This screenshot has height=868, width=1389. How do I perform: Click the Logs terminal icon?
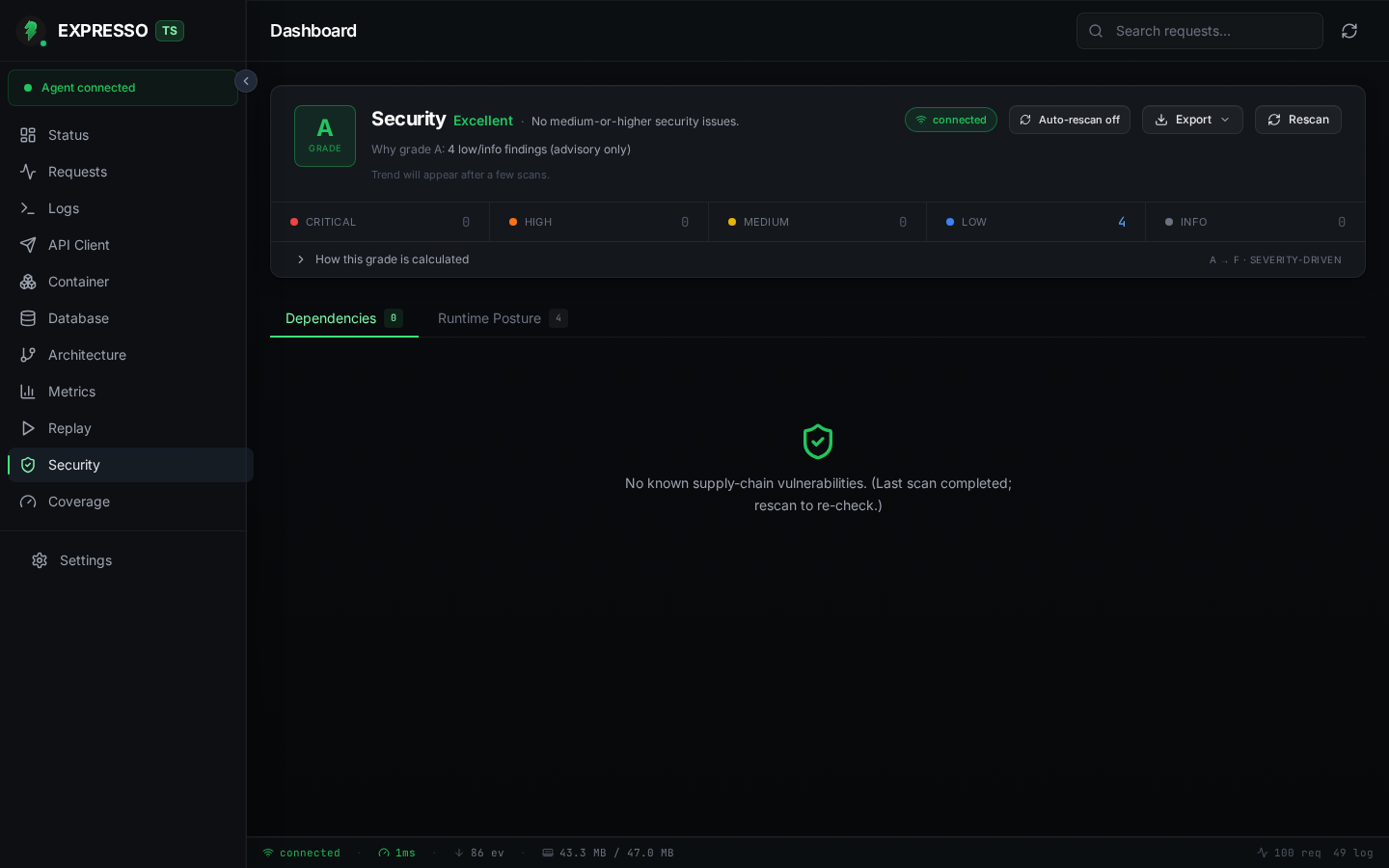(28, 208)
